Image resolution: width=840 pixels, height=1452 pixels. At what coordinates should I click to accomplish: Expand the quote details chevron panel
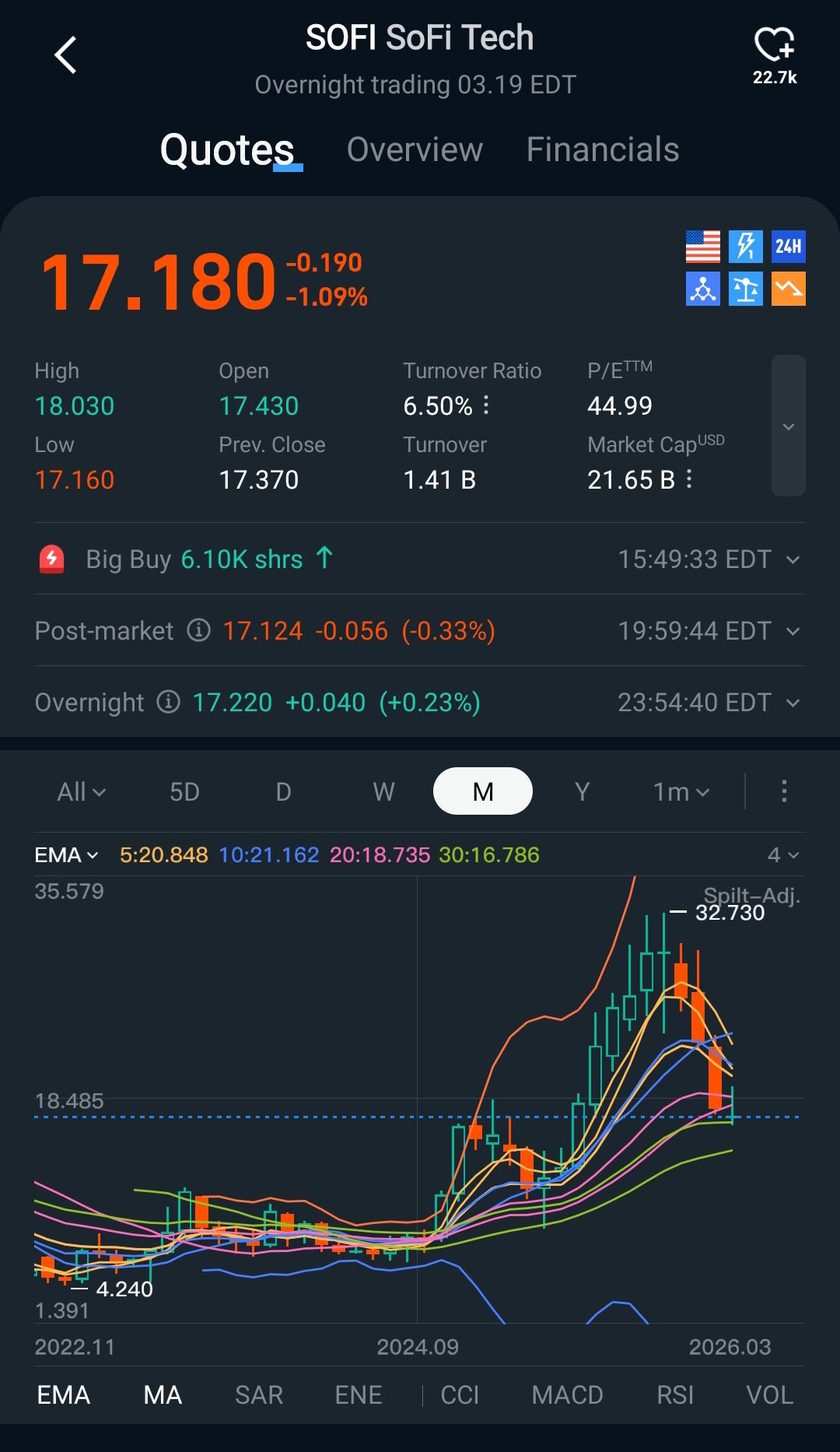[x=788, y=426]
